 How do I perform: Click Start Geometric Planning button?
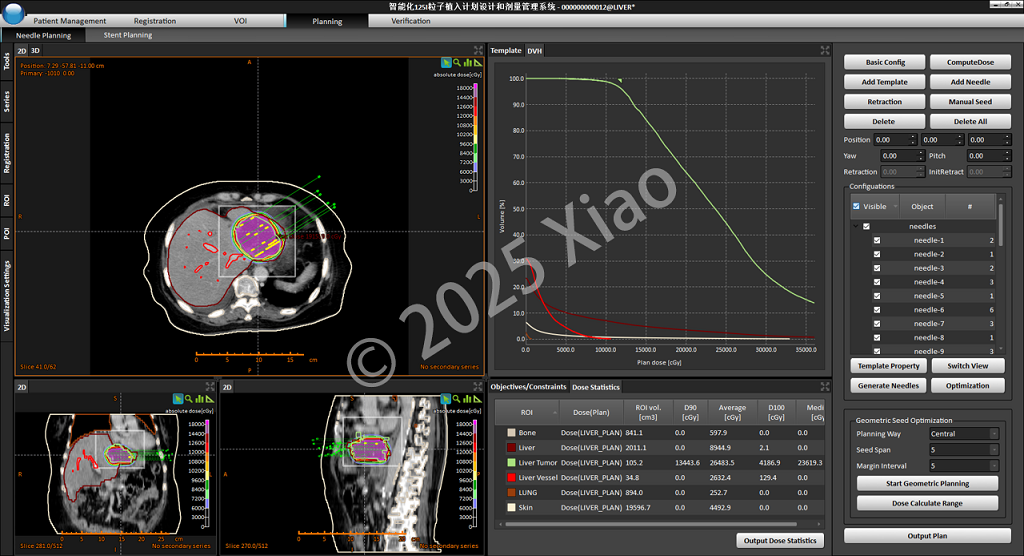(x=927, y=483)
